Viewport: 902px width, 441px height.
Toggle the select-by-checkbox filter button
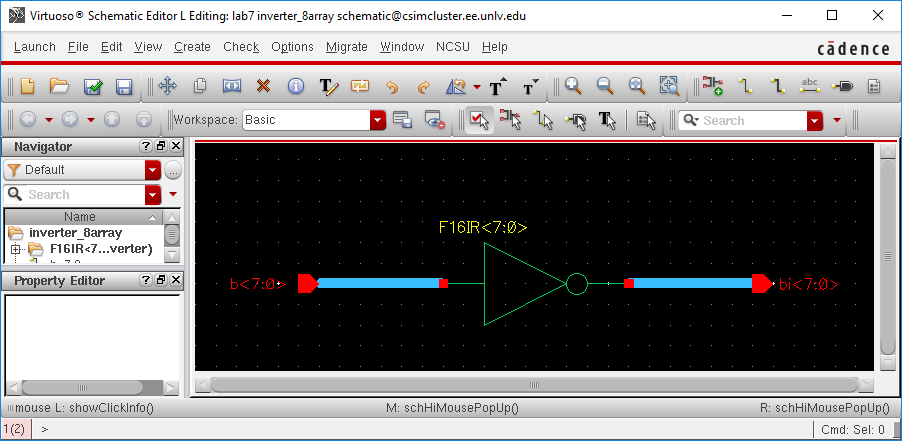478,120
